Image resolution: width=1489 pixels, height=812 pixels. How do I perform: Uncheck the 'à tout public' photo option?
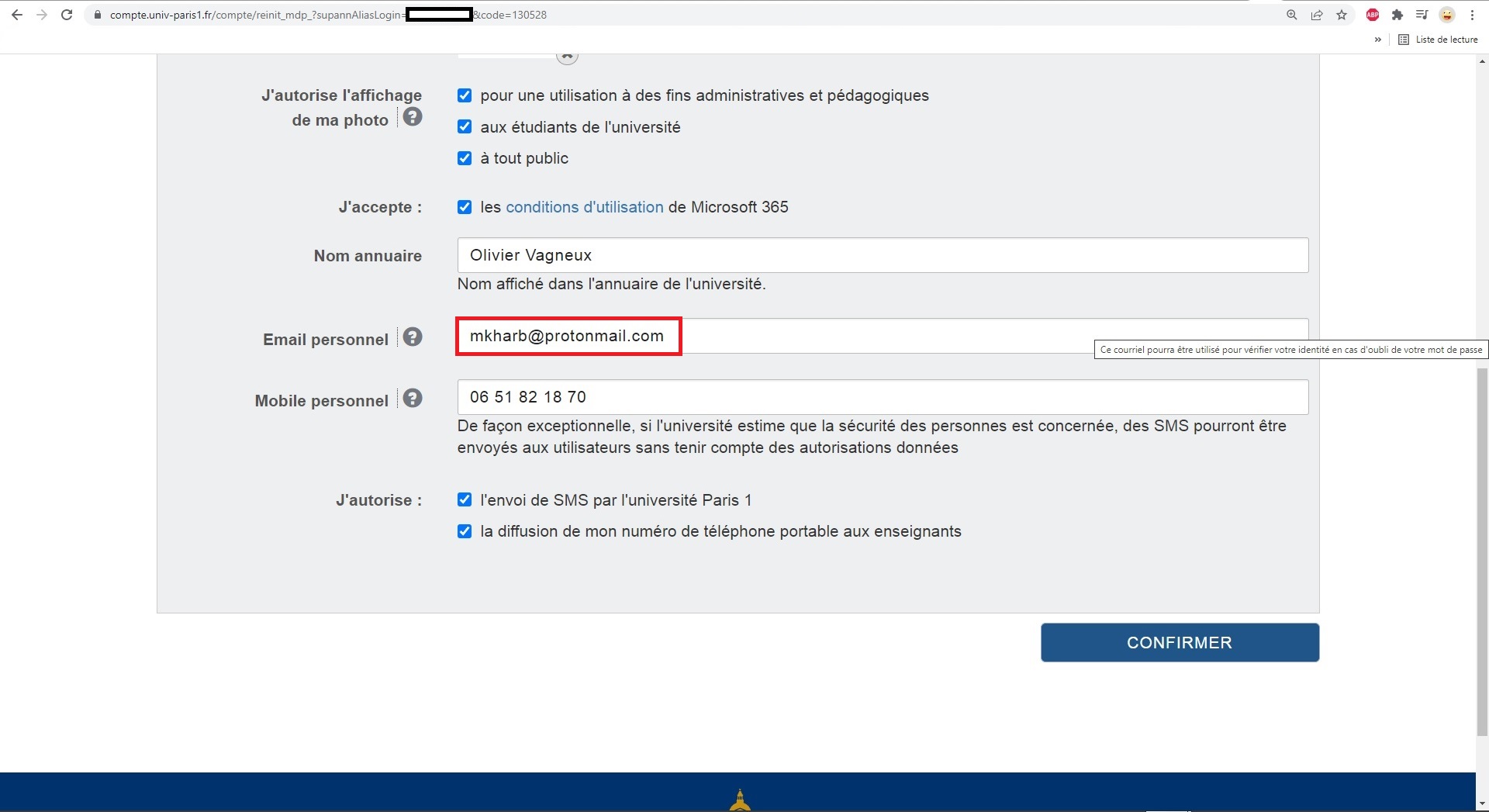465,158
